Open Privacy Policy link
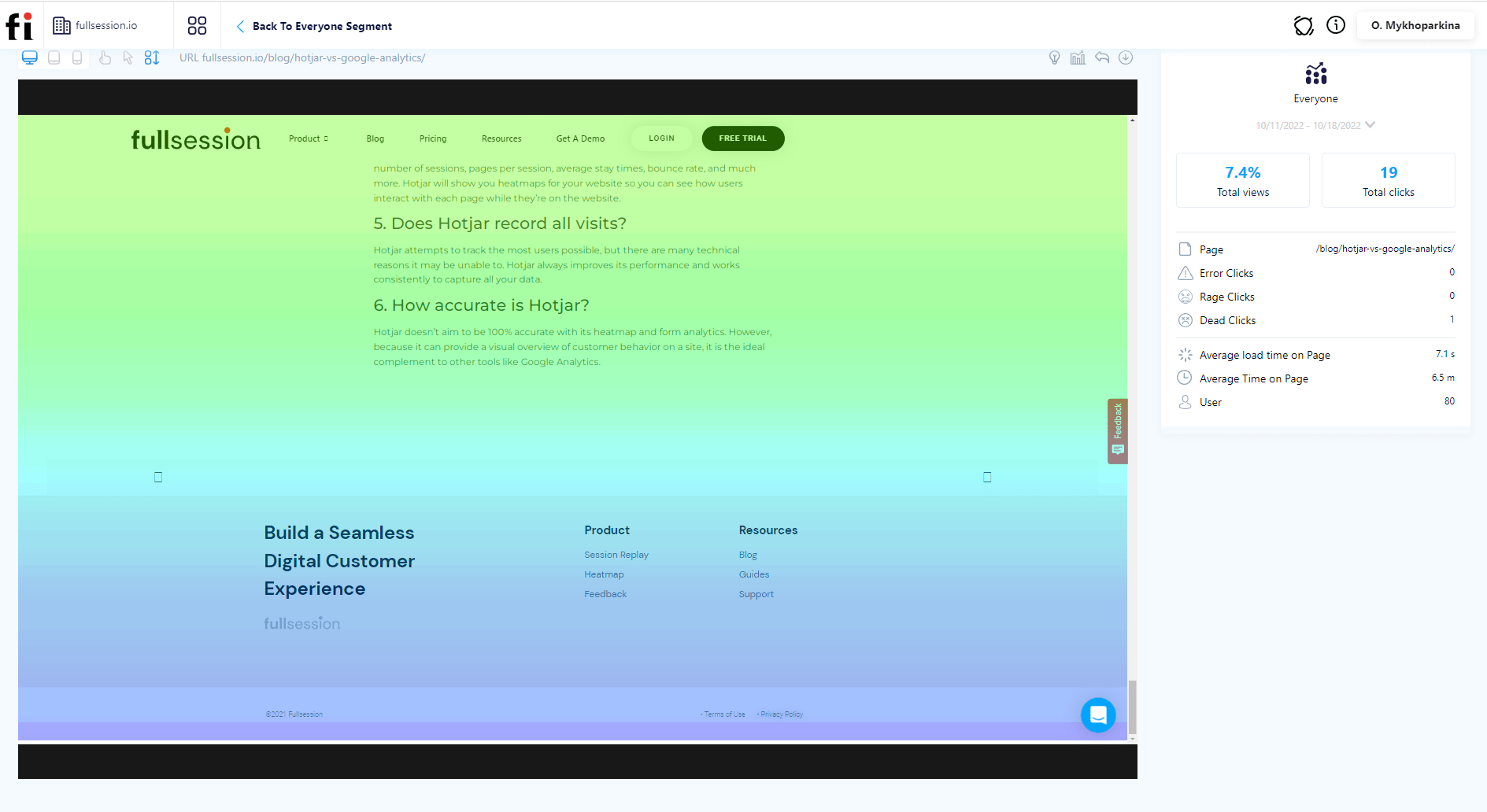This screenshot has width=1487, height=812. tap(780, 714)
